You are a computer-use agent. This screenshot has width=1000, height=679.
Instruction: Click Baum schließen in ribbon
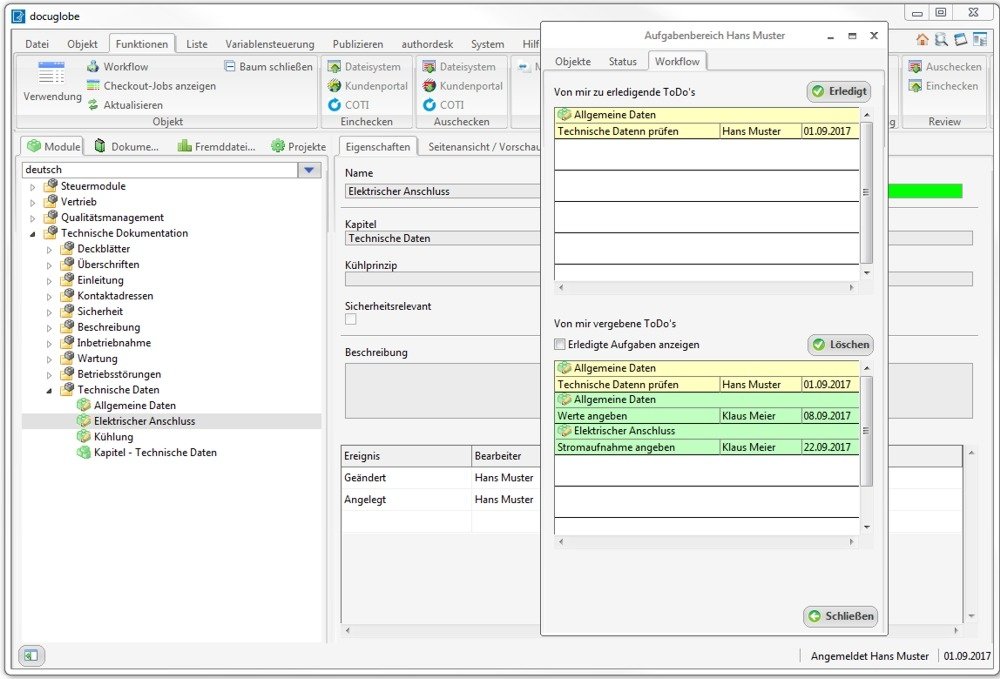click(x=268, y=67)
